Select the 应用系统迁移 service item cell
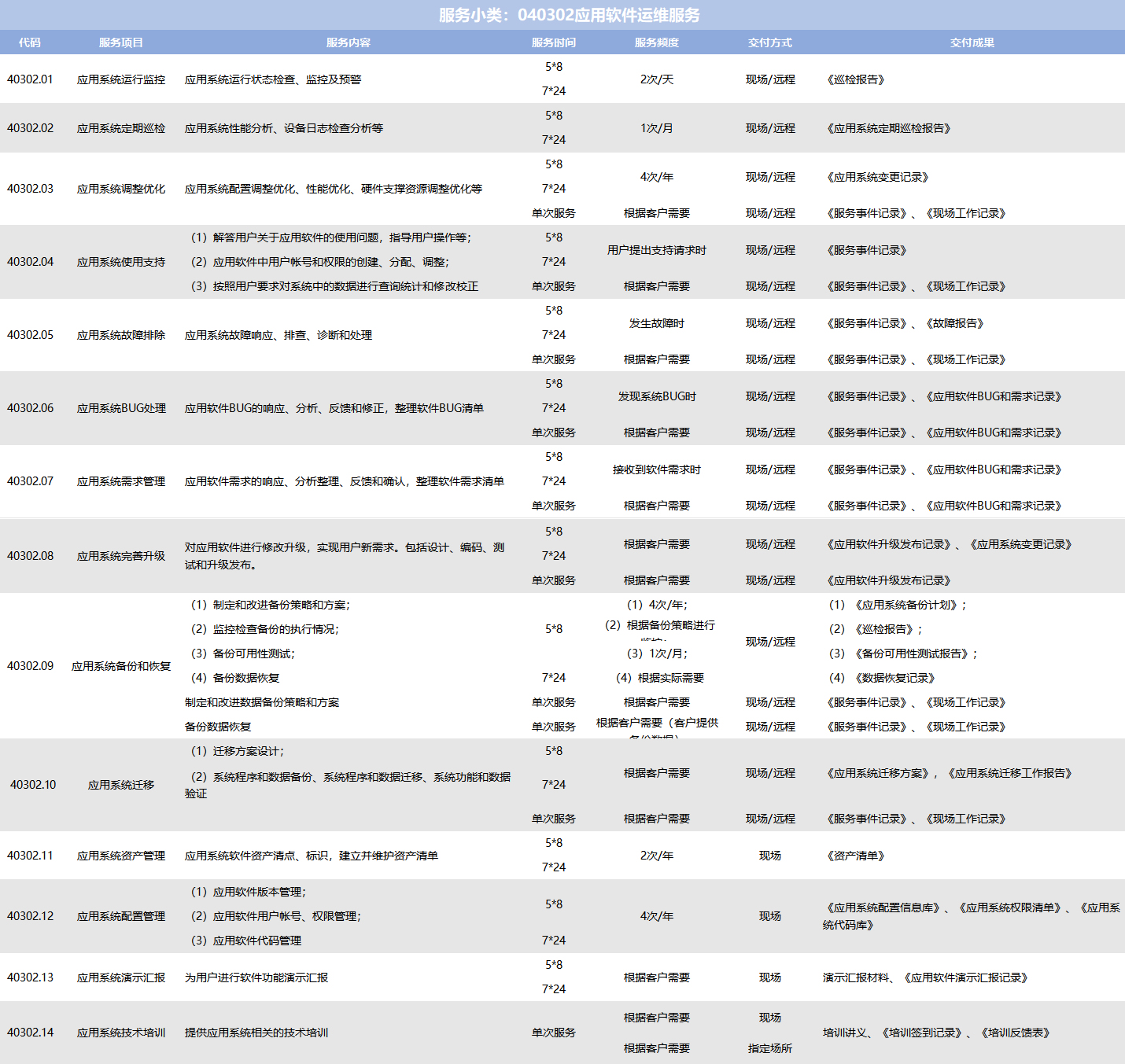The height and width of the screenshot is (1064, 1125). (121, 785)
